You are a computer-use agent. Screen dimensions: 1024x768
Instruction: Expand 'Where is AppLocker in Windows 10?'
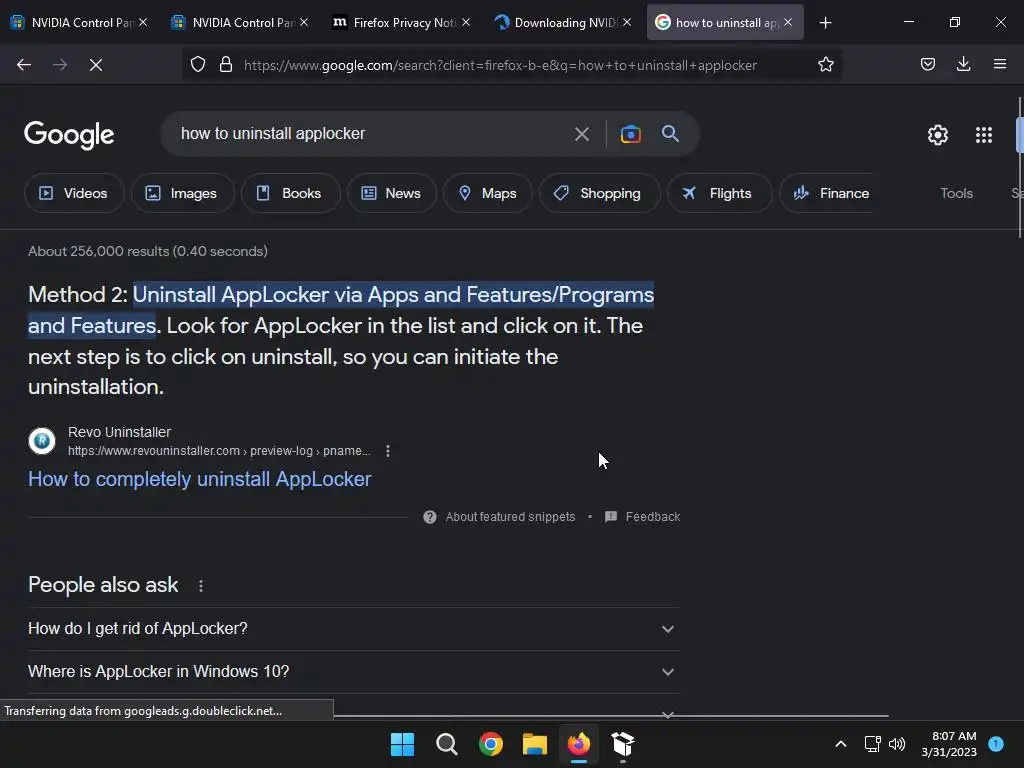[x=354, y=672]
